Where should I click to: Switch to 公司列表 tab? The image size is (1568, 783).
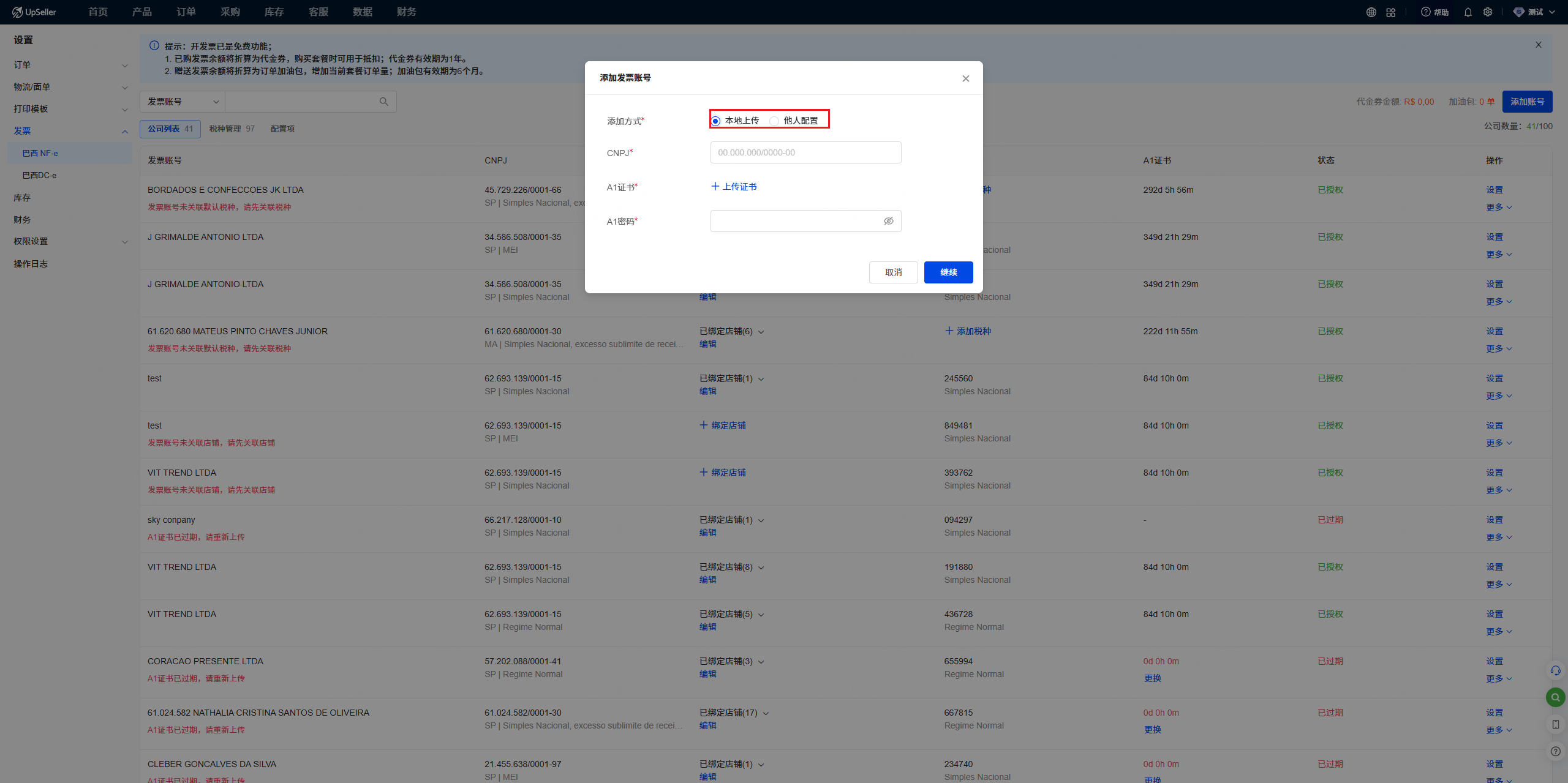click(x=170, y=129)
